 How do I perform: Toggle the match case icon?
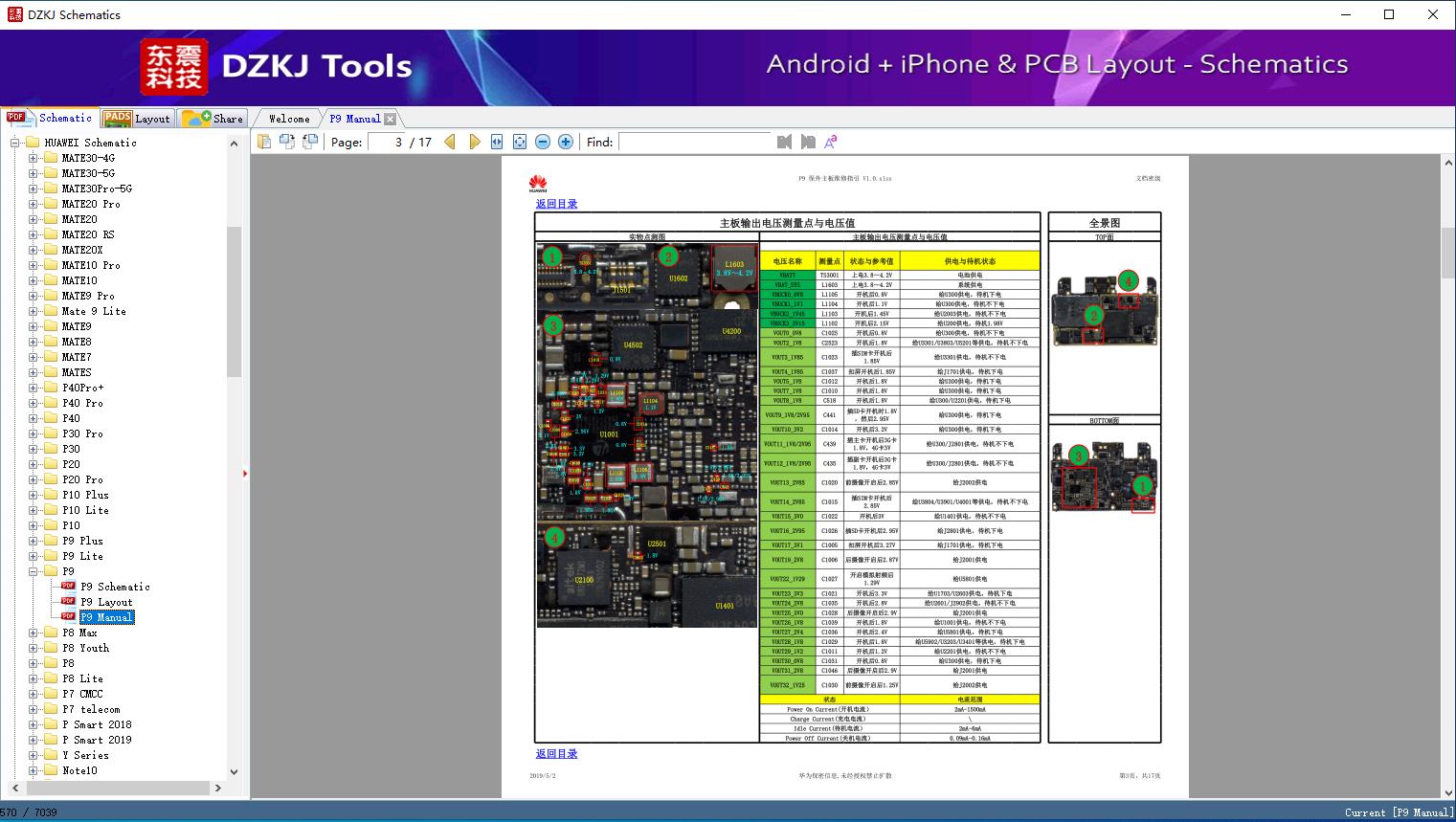(x=831, y=142)
